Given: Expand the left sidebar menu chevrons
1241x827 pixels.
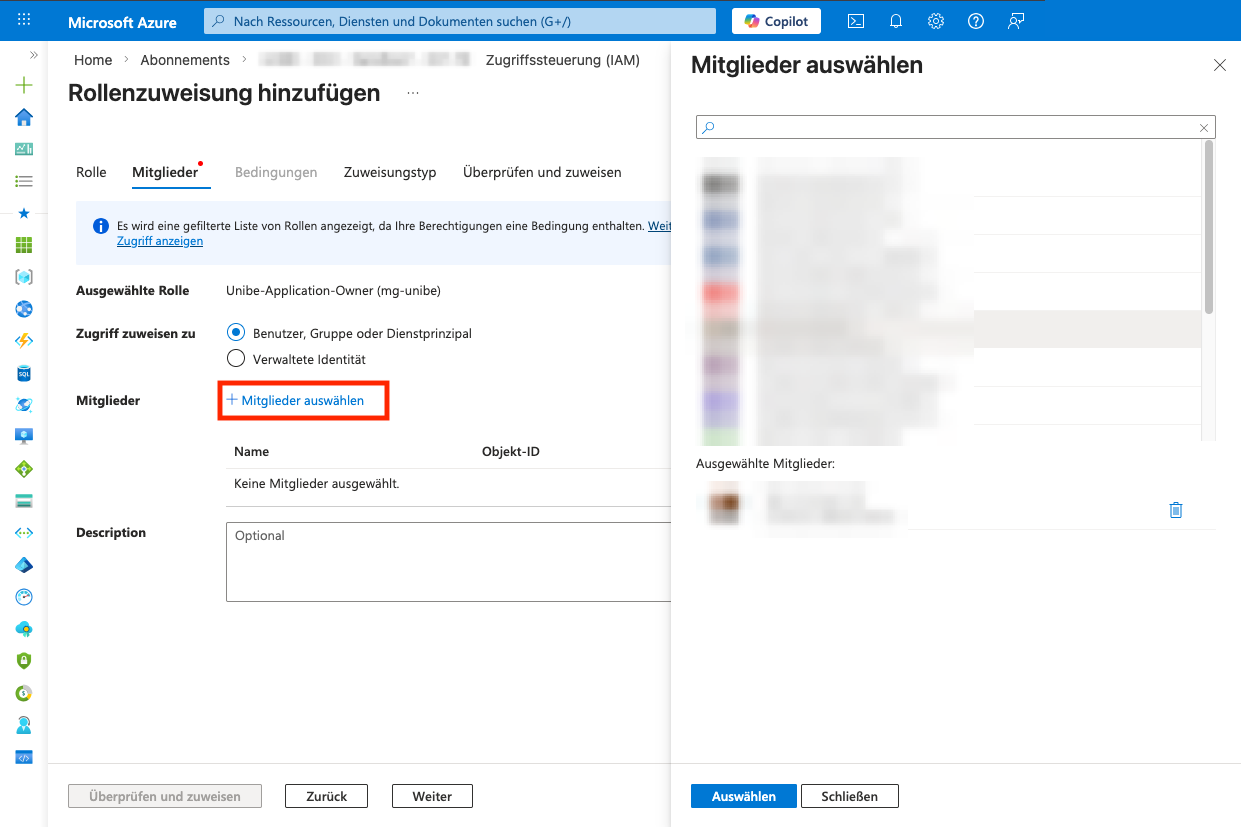Looking at the screenshot, I should tap(34, 55).
